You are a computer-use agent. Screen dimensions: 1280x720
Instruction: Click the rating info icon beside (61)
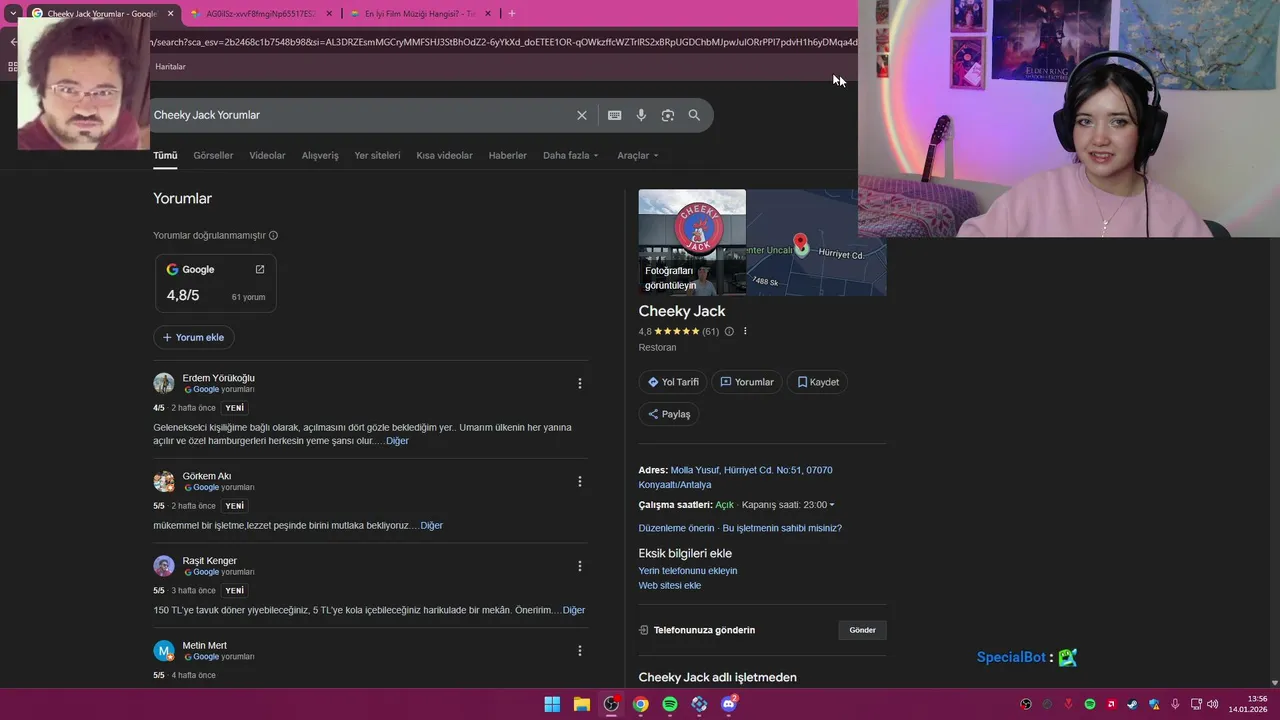coord(729,331)
